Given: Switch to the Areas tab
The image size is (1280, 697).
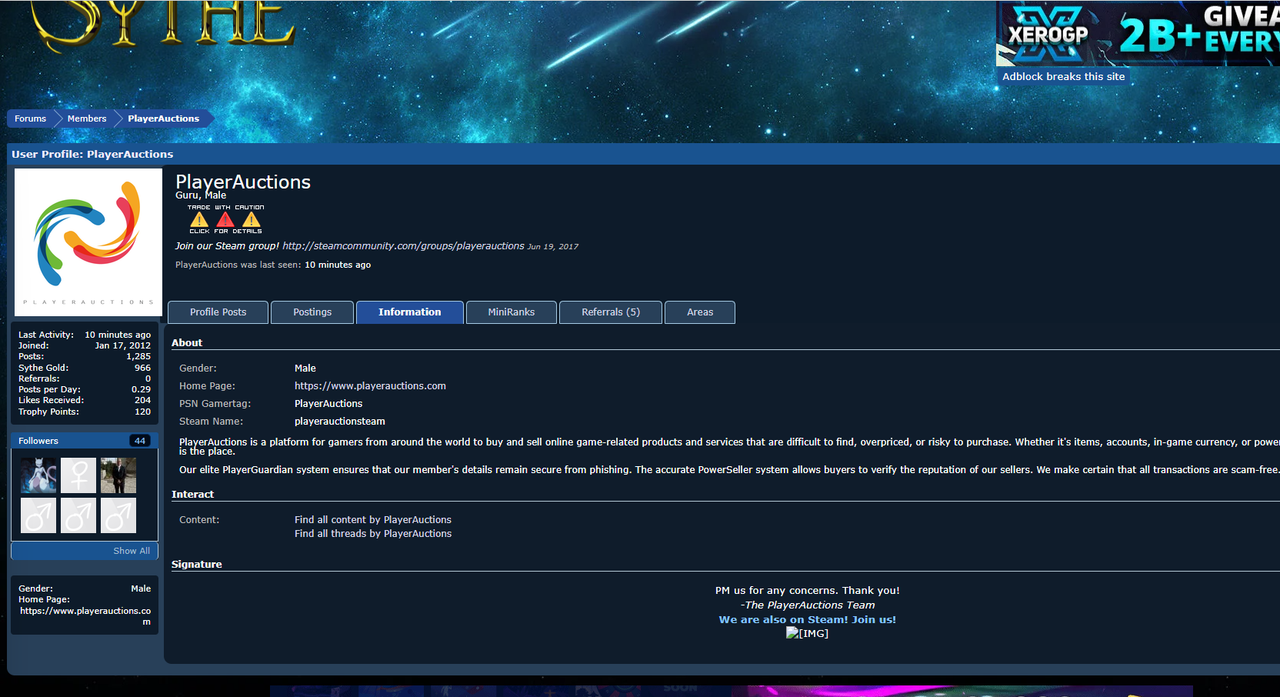Looking at the screenshot, I should point(700,312).
